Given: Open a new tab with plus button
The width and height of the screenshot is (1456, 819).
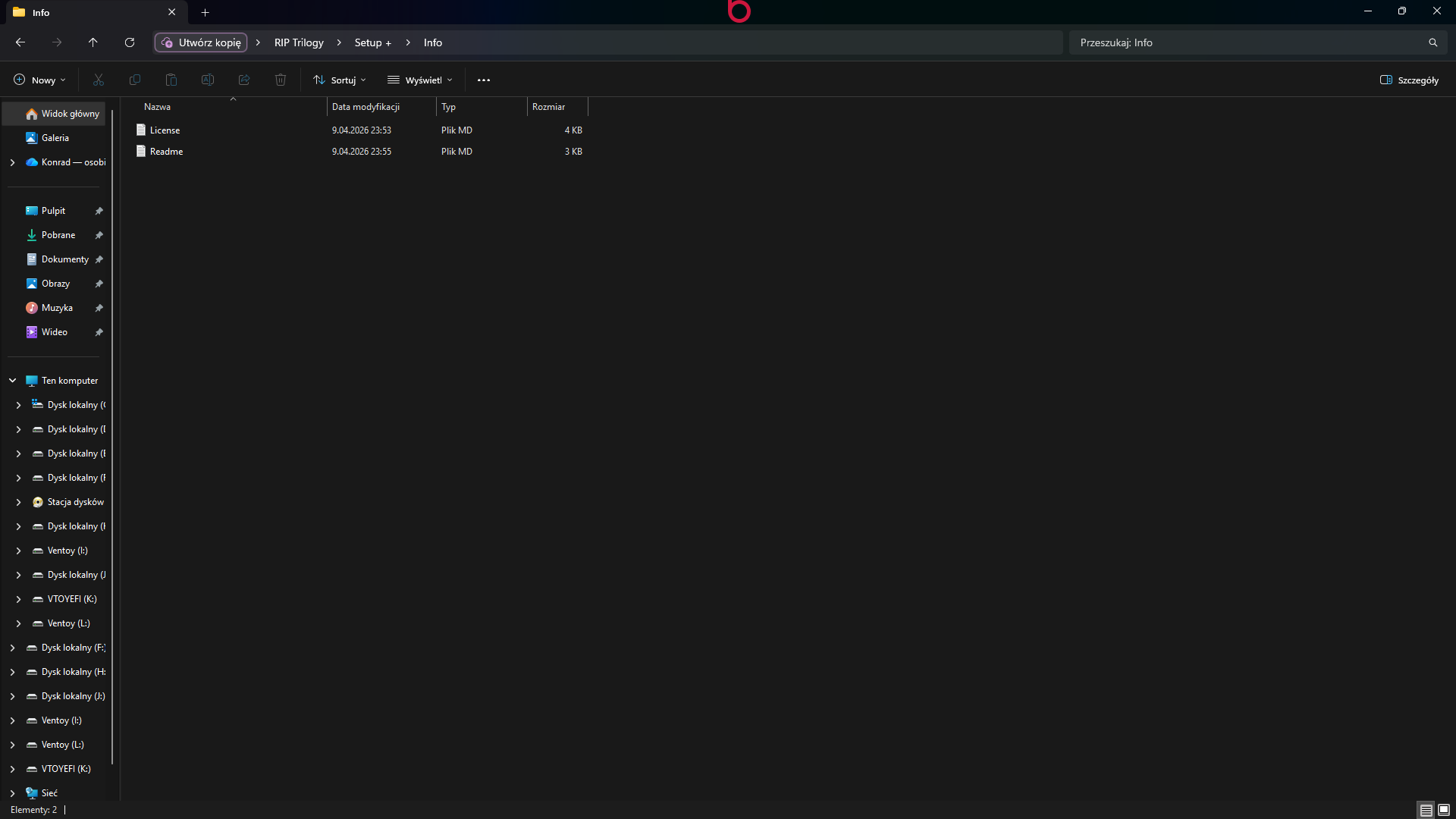Looking at the screenshot, I should pyautogui.click(x=205, y=12).
